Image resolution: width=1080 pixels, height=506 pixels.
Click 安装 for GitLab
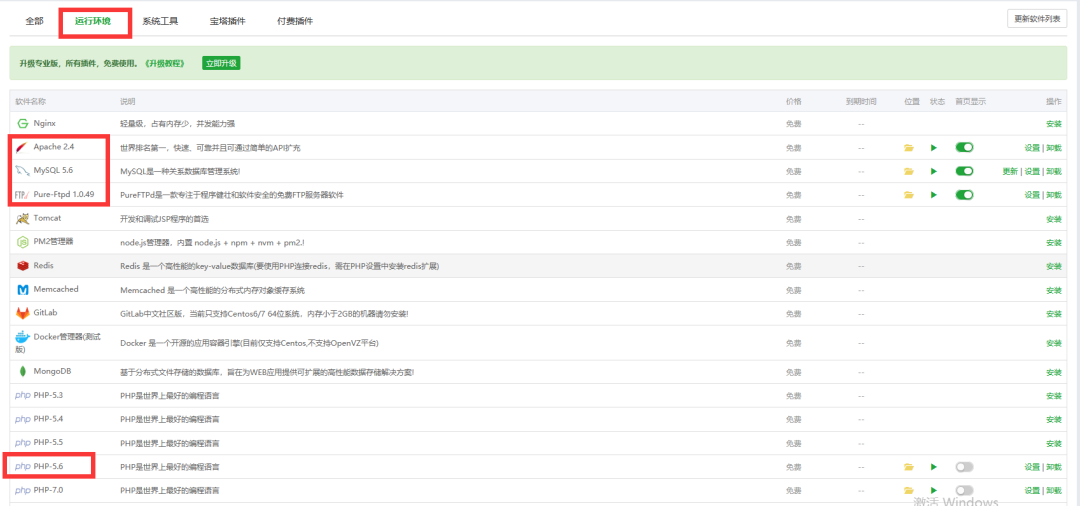1054,314
